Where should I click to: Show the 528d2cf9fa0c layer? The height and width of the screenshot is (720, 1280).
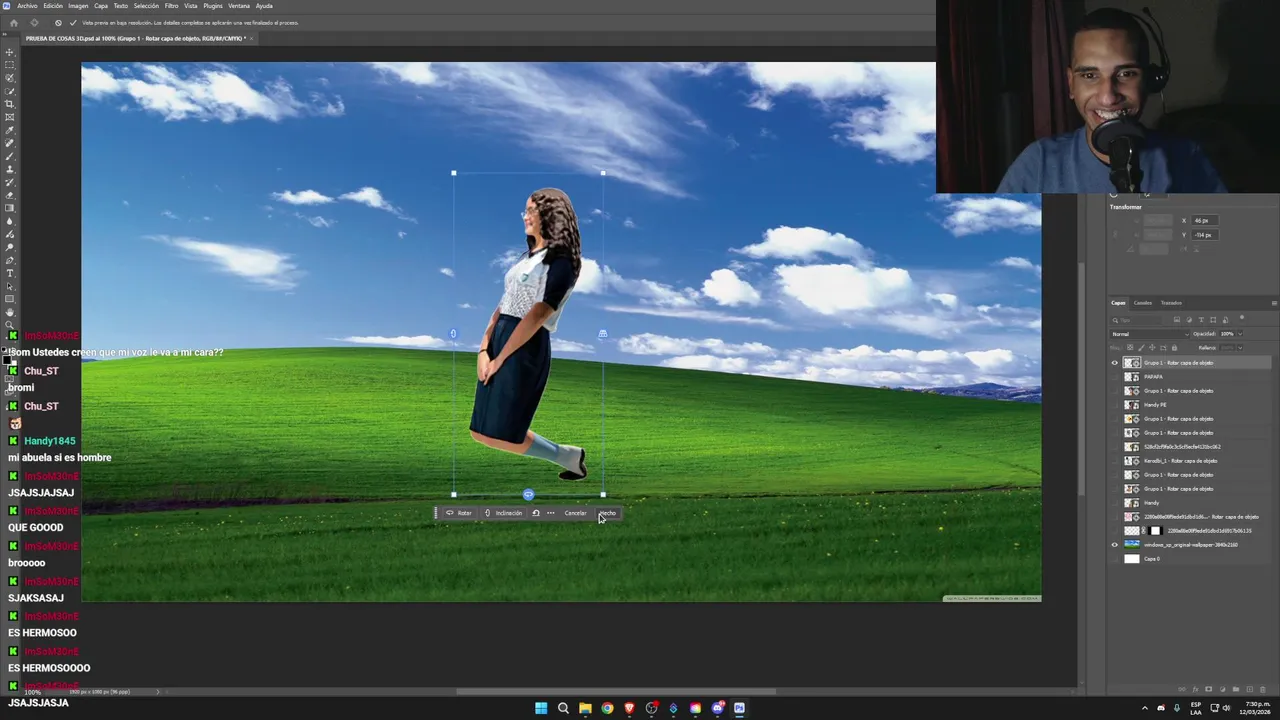point(1115,447)
